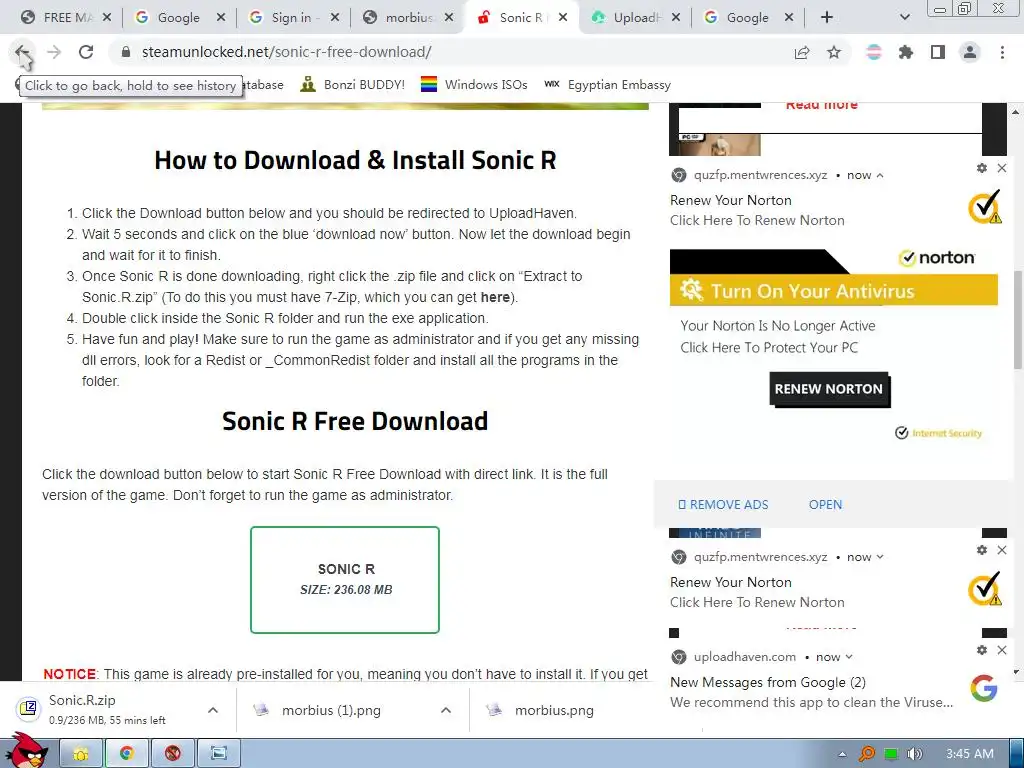Click the Read more link at top
The height and width of the screenshot is (768, 1024).
[822, 106]
